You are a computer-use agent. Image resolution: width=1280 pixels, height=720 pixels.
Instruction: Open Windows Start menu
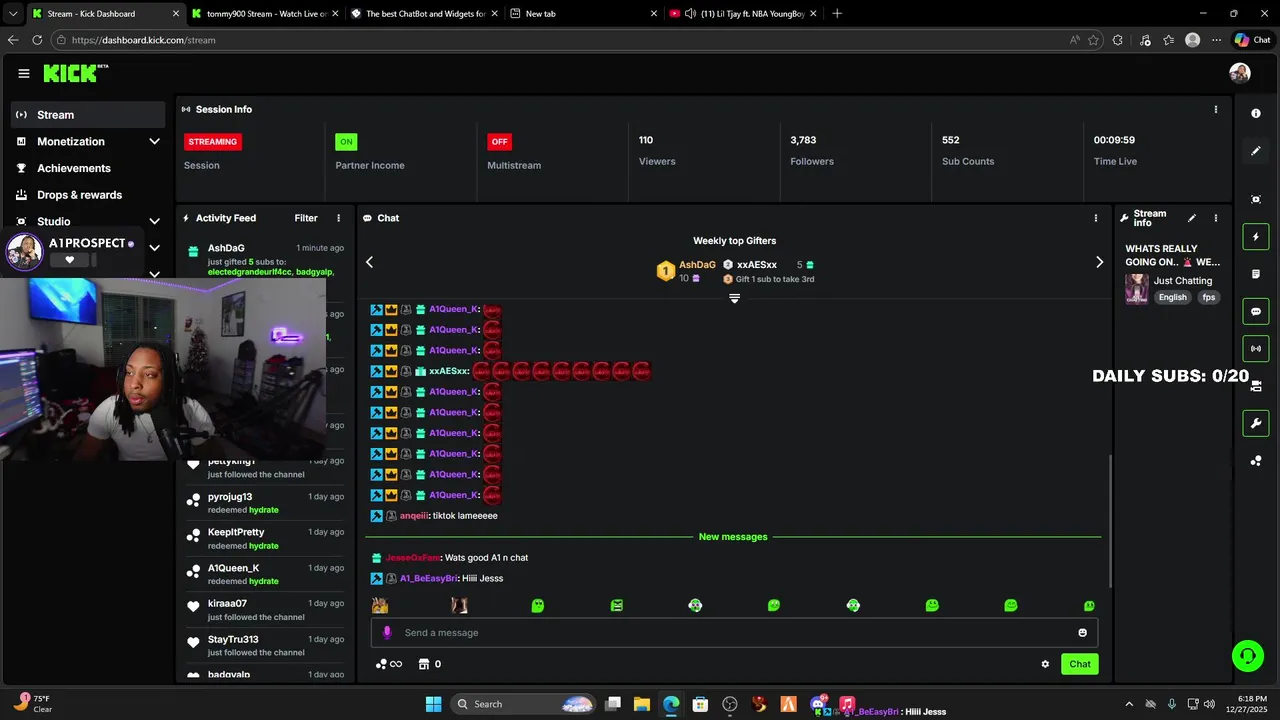[433, 704]
